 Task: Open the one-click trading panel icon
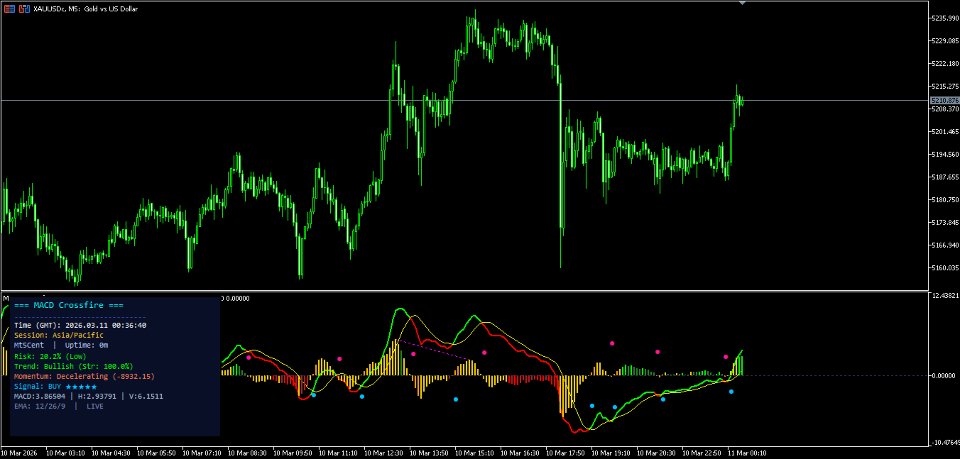pos(10,9)
